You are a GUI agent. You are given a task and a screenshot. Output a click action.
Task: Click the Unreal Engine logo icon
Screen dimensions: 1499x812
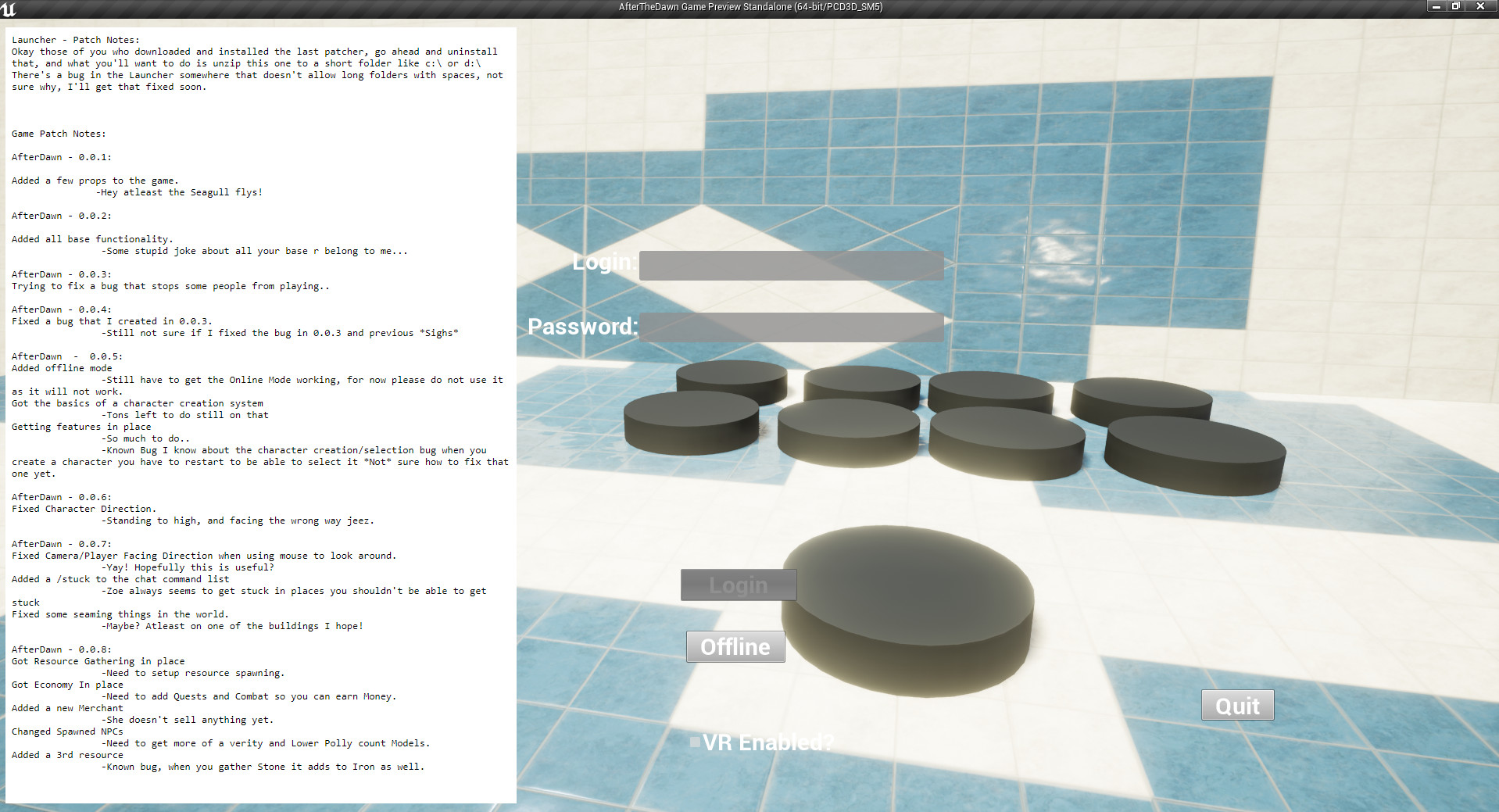tap(9, 9)
